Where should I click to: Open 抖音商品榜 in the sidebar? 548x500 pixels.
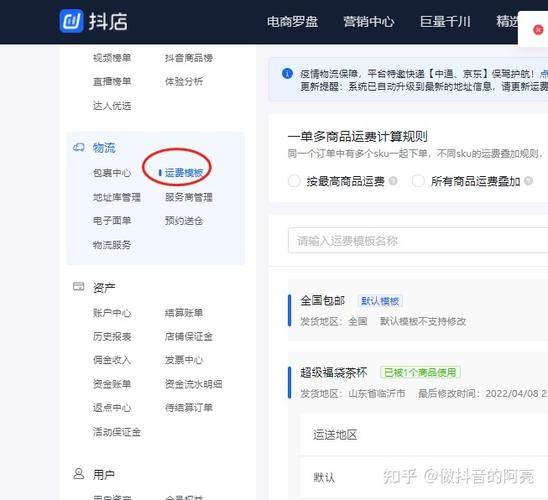pos(189,58)
